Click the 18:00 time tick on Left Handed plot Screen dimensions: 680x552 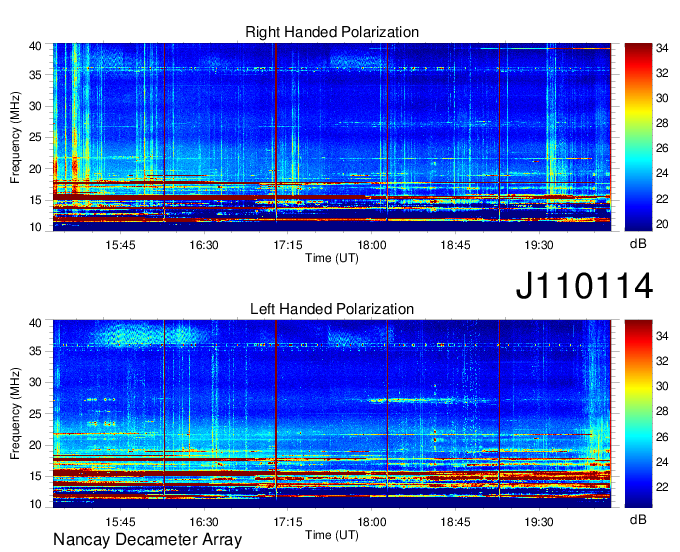click(372, 522)
